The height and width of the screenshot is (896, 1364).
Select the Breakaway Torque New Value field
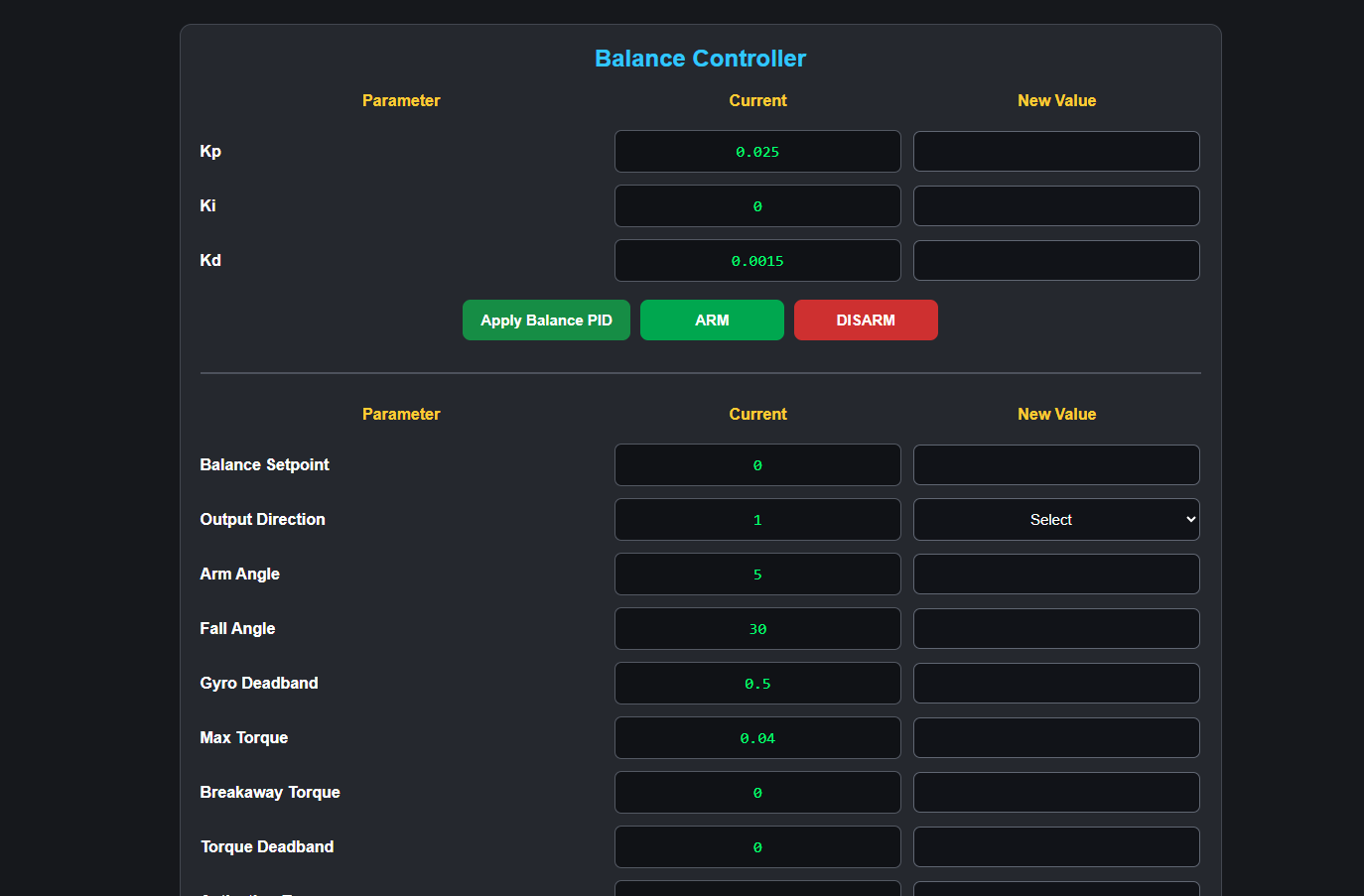(x=1056, y=793)
